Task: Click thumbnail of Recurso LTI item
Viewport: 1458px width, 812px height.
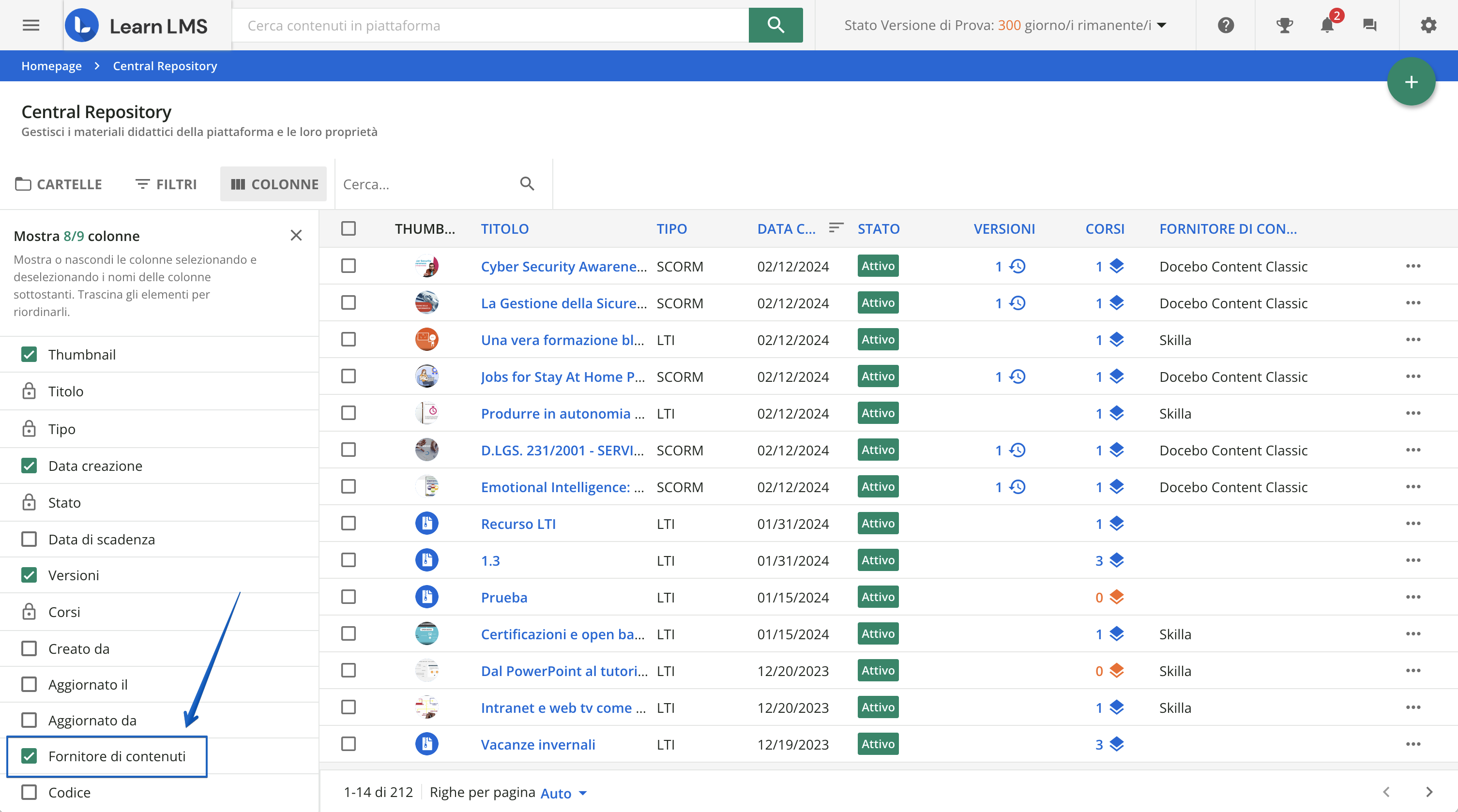Action: tap(427, 524)
